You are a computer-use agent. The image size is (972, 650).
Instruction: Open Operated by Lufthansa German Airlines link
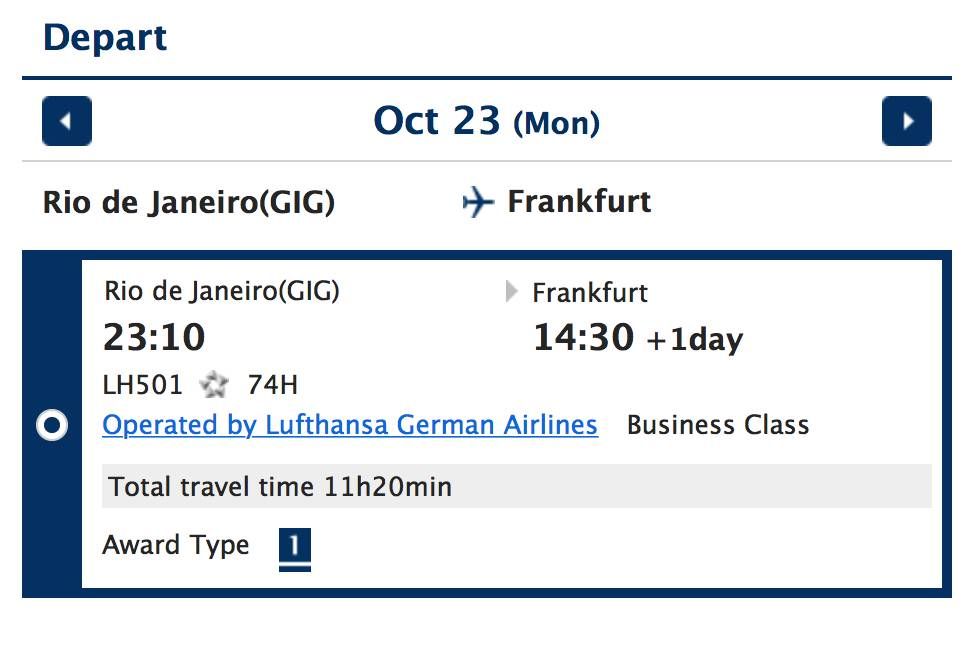[350, 425]
